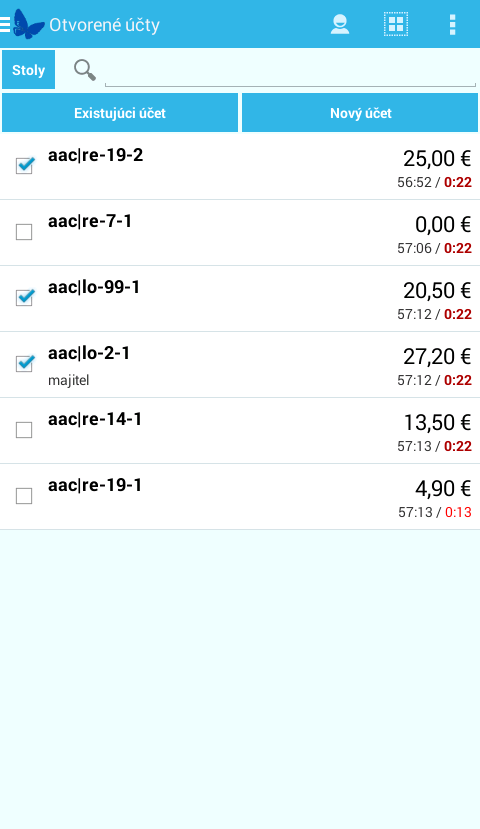The height and width of the screenshot is (829, 480).
Task: Uncheck the aac|lo-2-1 majitel checkbox
Action: point(24,364)
